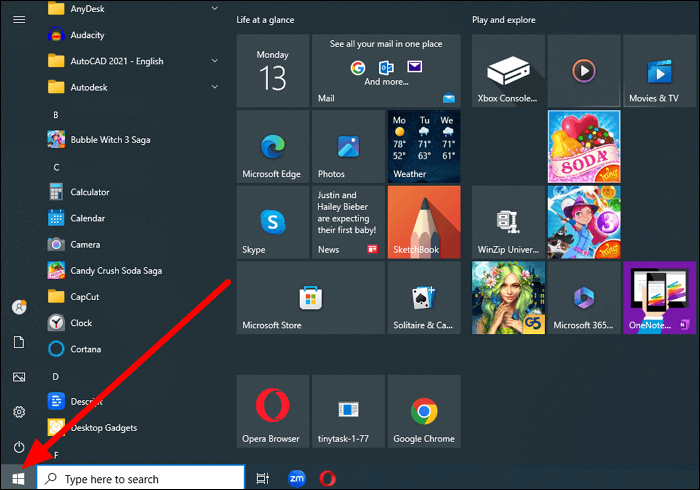Expand the Autodesk folder chevron
700x490 pixels.
coord(215,87)
